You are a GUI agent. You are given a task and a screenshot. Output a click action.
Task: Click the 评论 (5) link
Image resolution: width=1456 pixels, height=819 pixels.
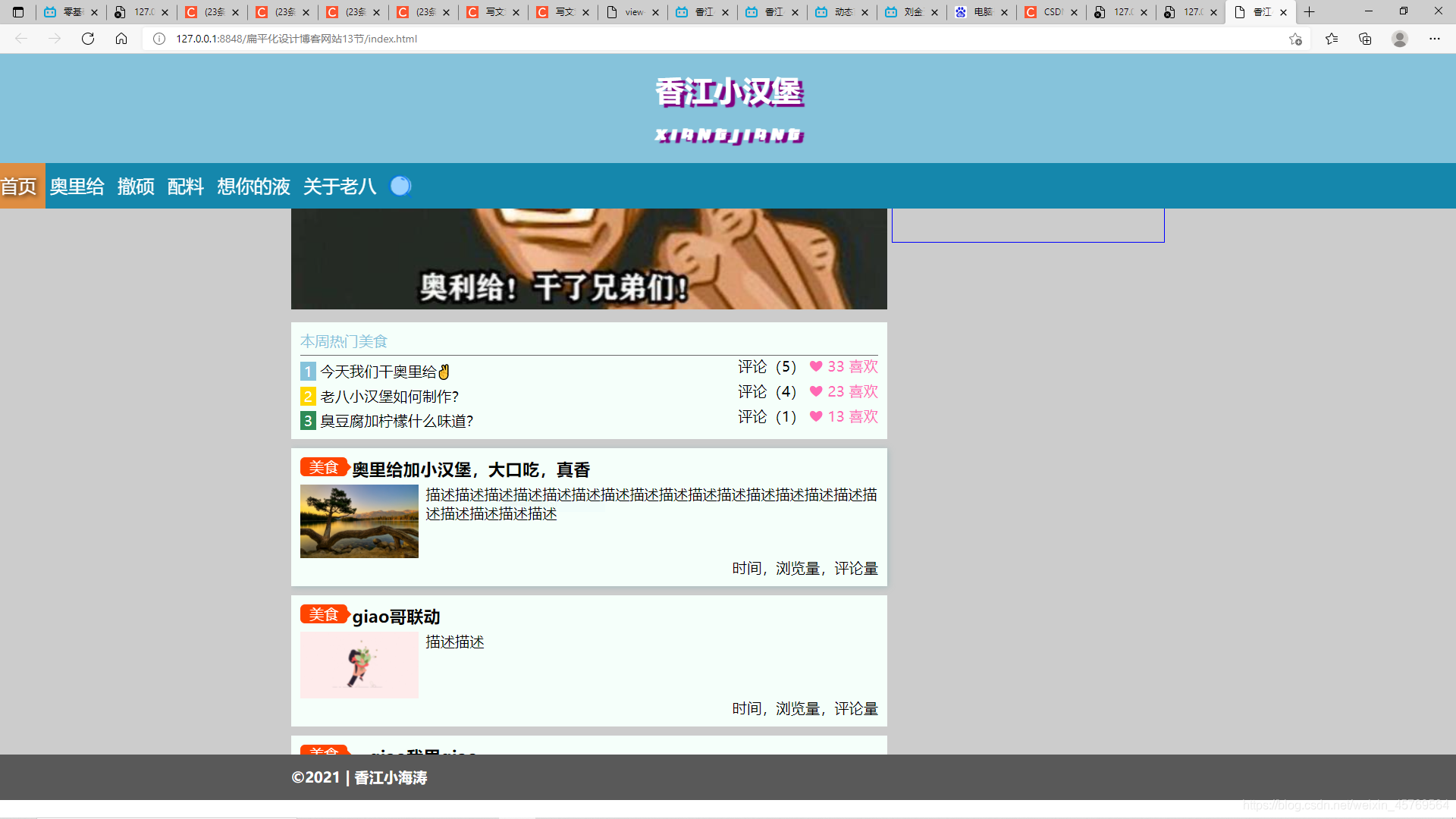[x=767, y=366]
